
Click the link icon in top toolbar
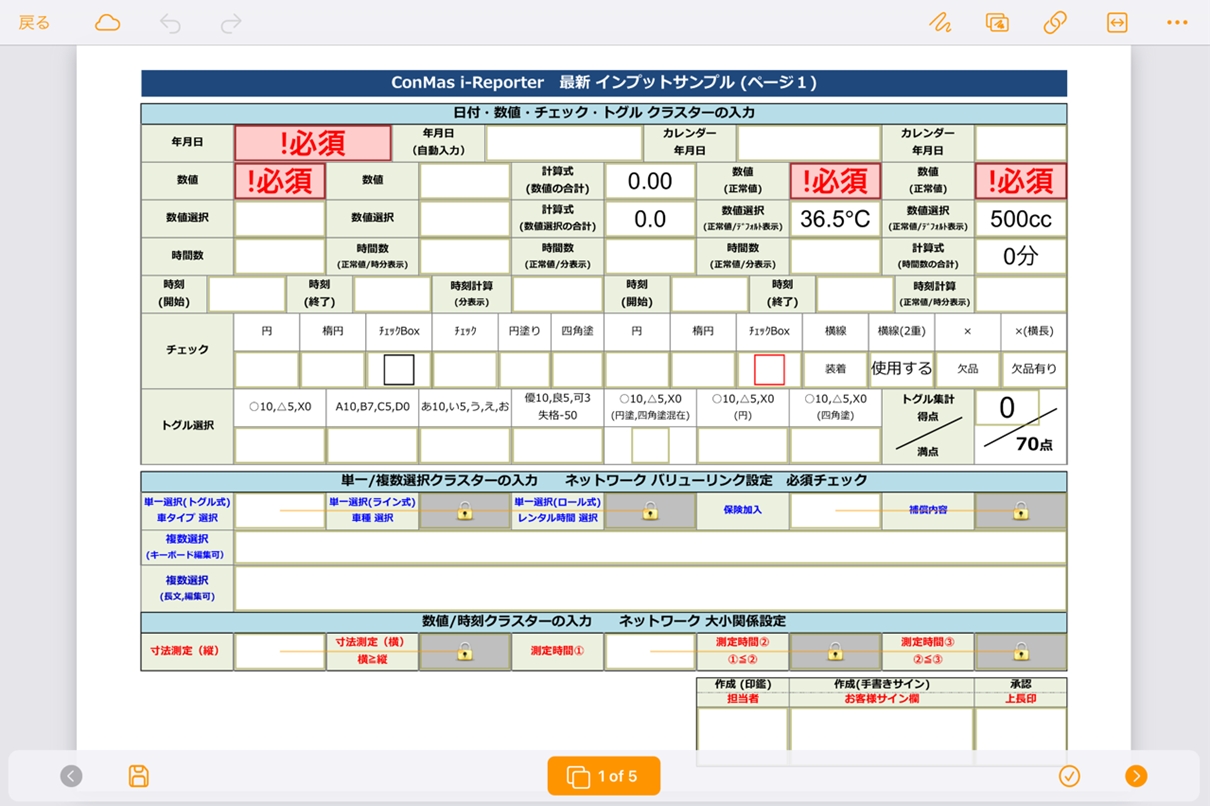point(1055,23)
